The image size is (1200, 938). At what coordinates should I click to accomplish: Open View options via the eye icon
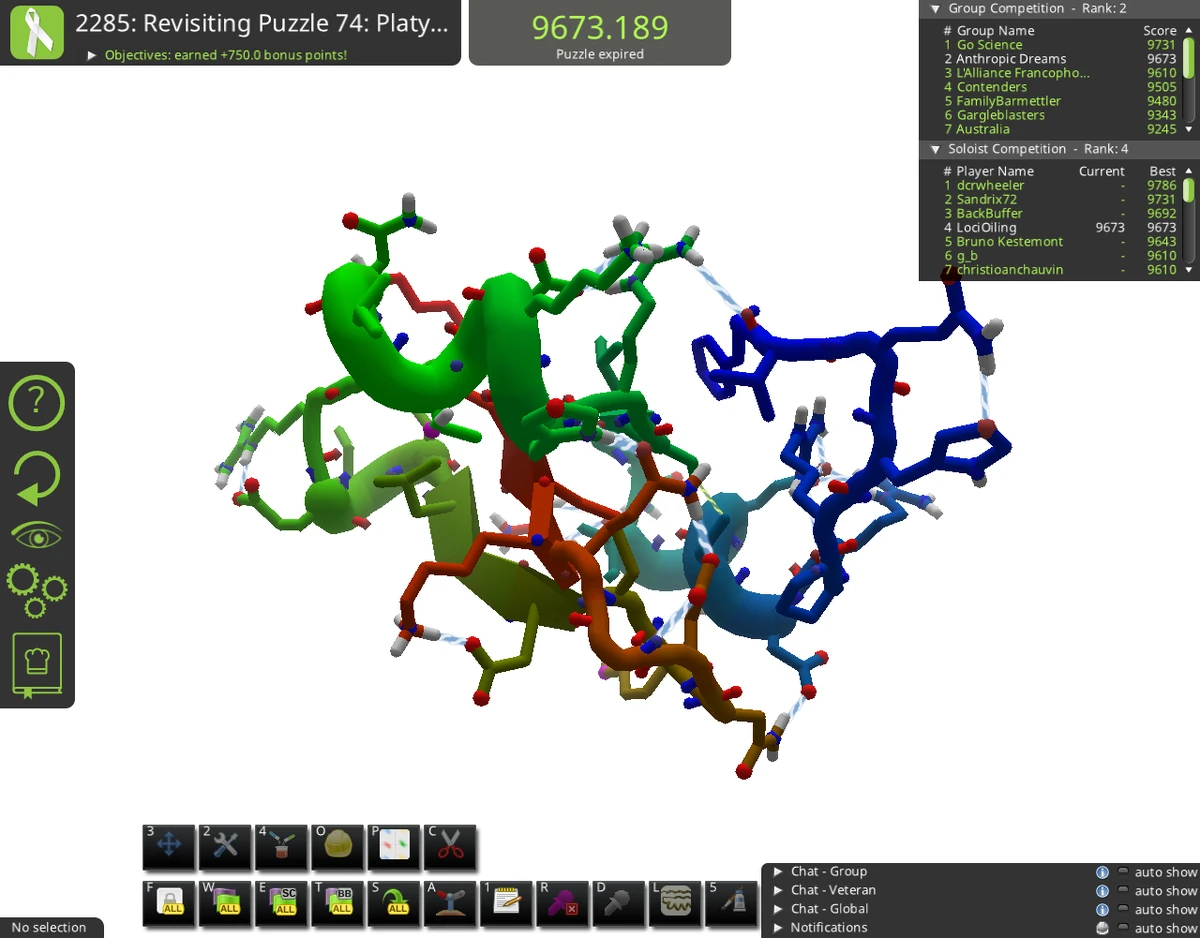click(x=36, y=533)
